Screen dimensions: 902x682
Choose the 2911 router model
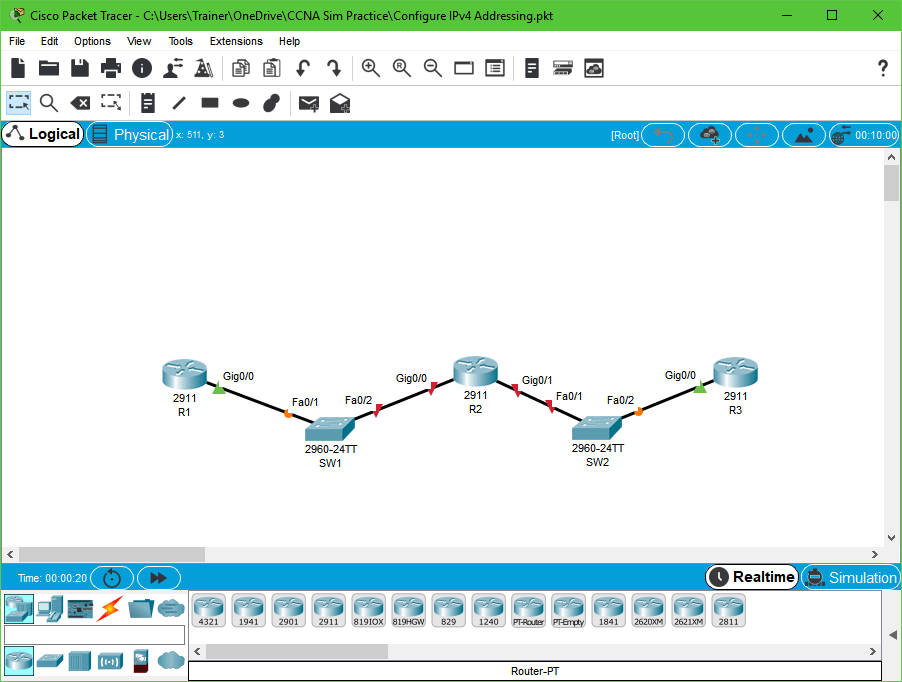coord(328,611)
